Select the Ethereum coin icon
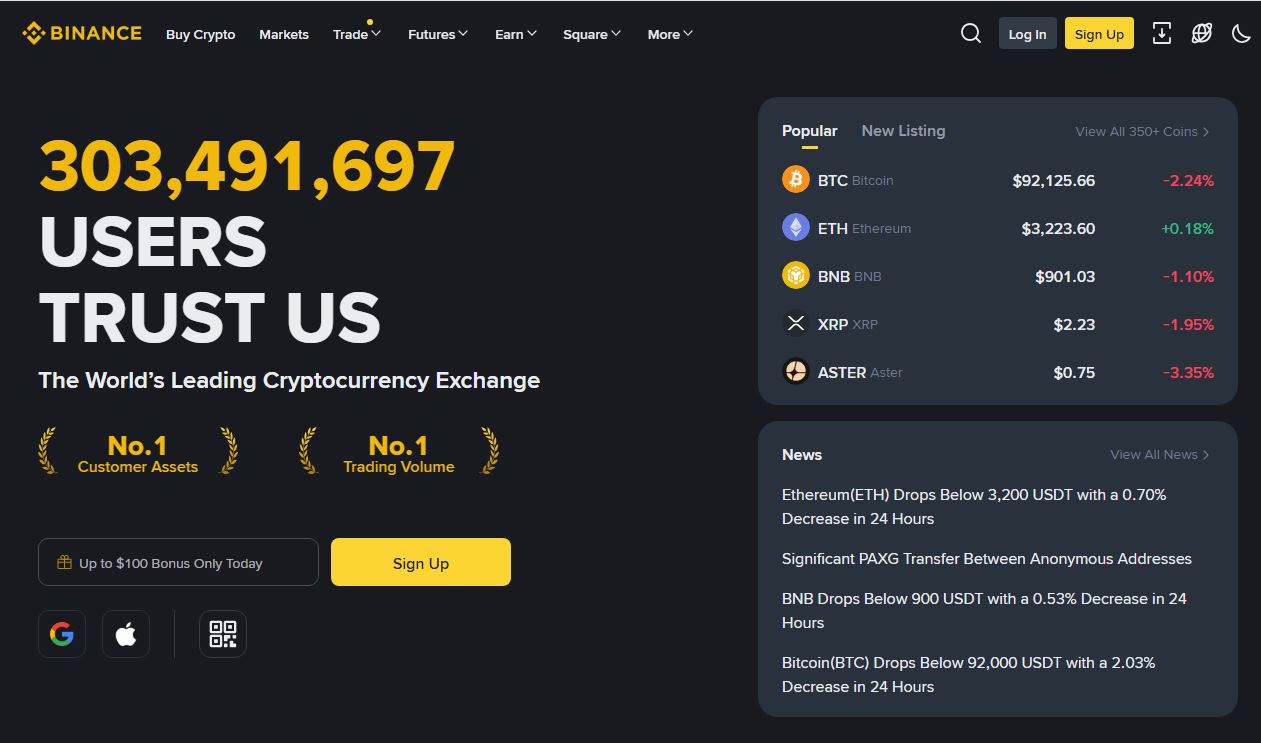This screenshot has height=743, width=1261. click(x=796, y=228)
